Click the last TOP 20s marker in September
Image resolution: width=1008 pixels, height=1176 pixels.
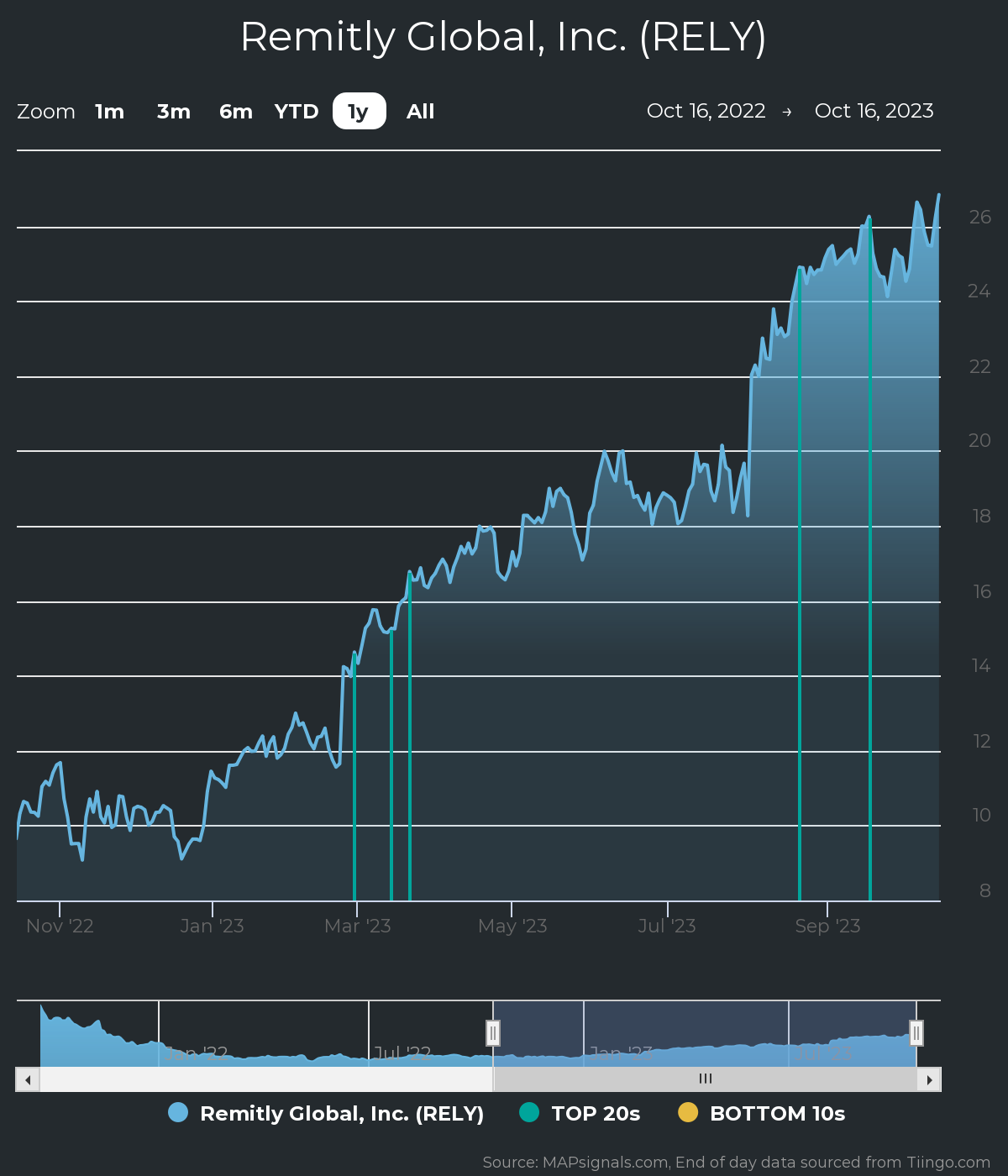pyautogui.click(x=870, y=559)
